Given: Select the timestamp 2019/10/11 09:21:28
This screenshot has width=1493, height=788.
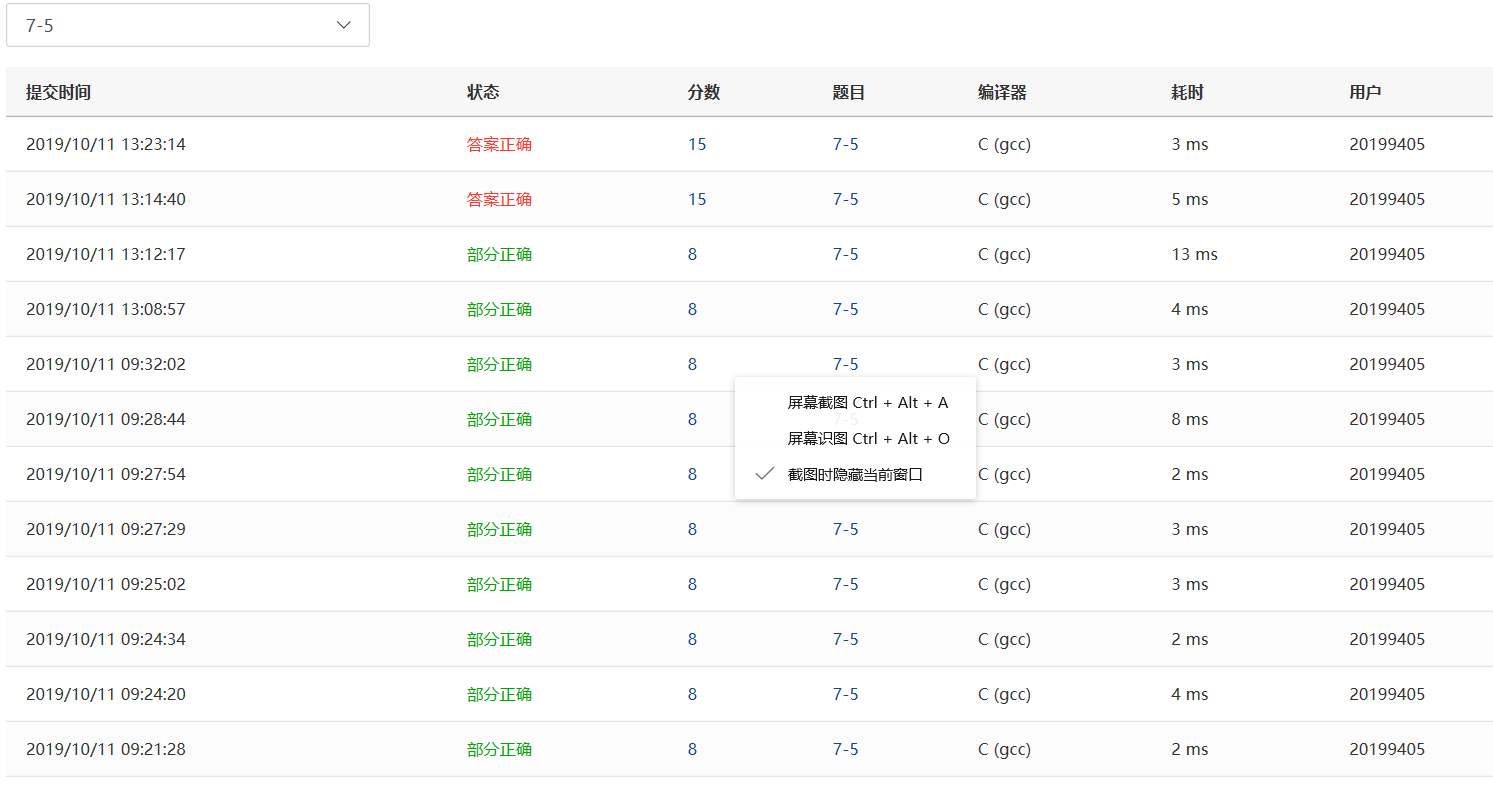Looking at the screenshot, I should pyautogui.click(x=106, y=749).
